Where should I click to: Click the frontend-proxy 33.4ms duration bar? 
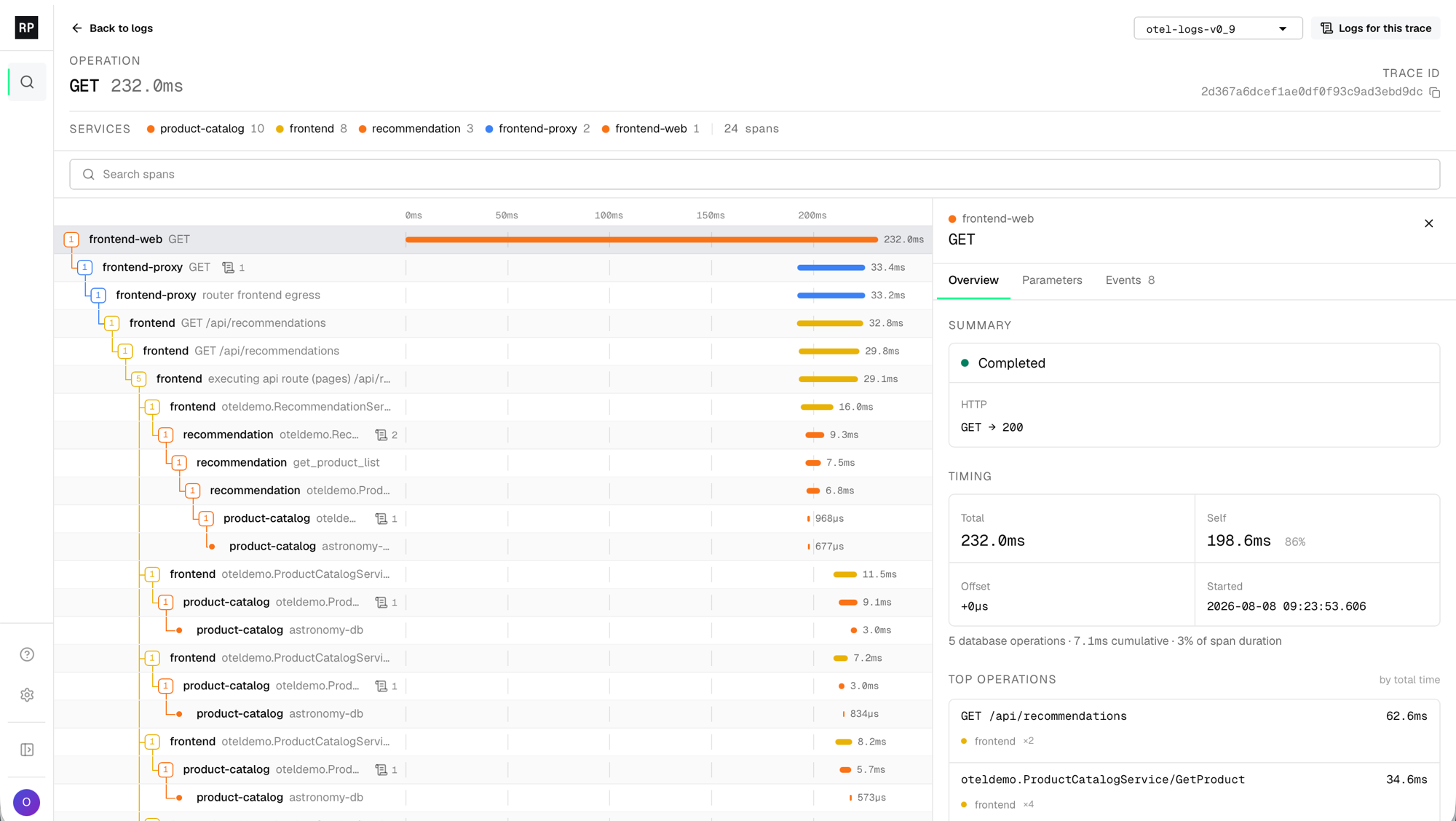coord(831,268)
